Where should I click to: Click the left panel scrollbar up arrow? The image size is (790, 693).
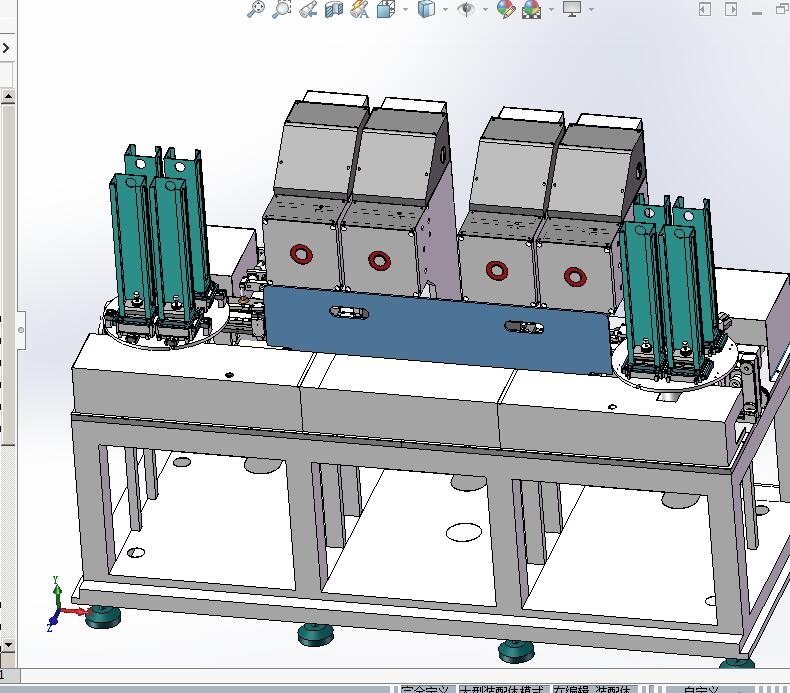[8, 96]
